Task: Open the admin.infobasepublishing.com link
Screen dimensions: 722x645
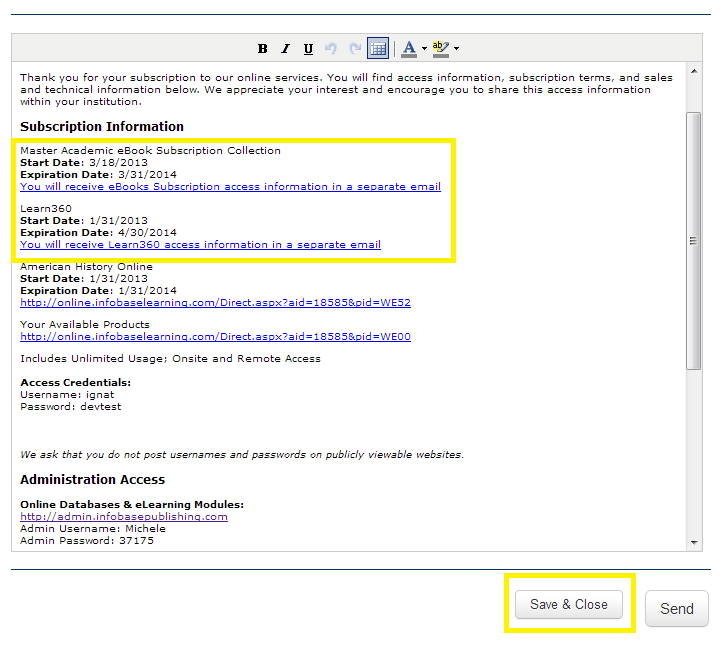Action: coord(124,517)
